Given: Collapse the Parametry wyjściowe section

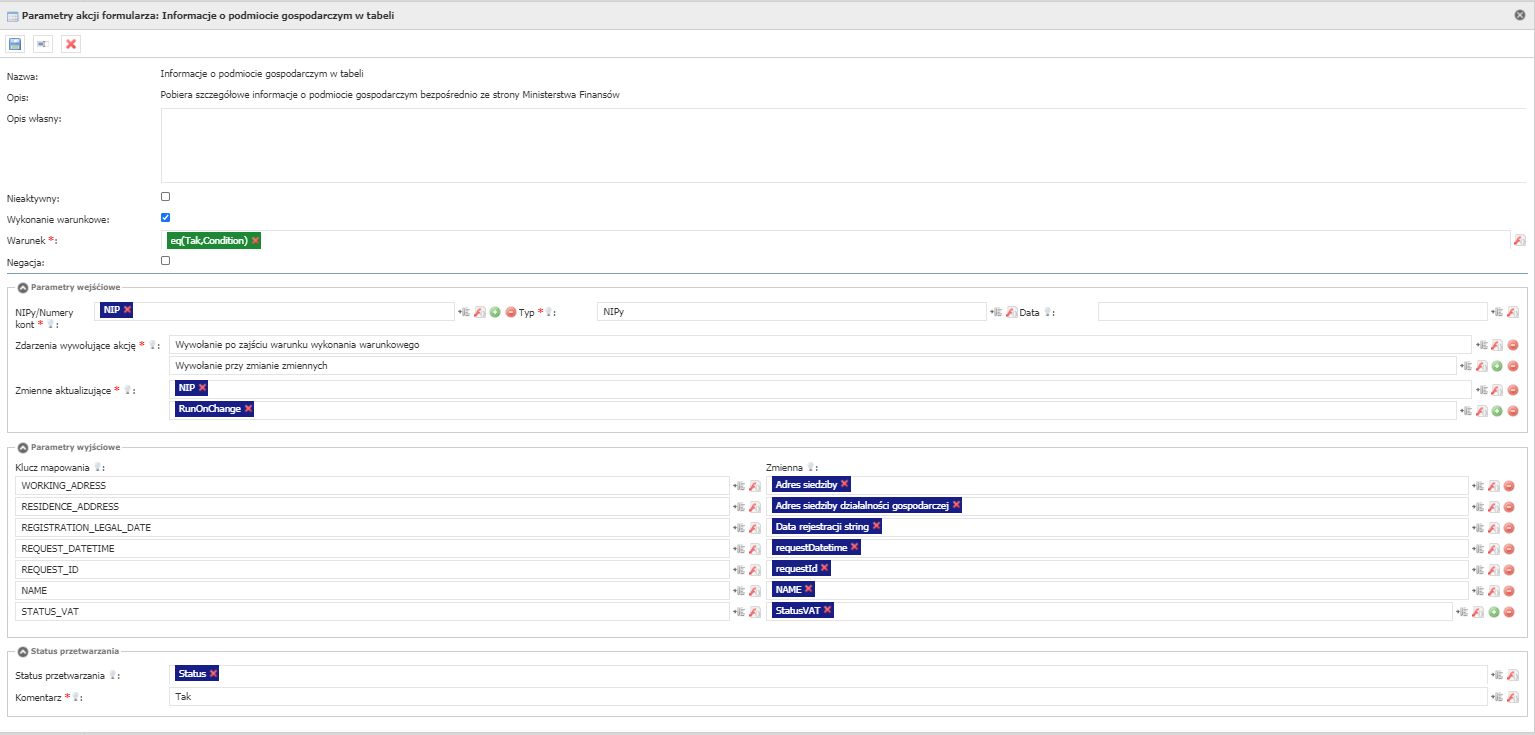Looking at the screenshot, I should tap(23, 447).
